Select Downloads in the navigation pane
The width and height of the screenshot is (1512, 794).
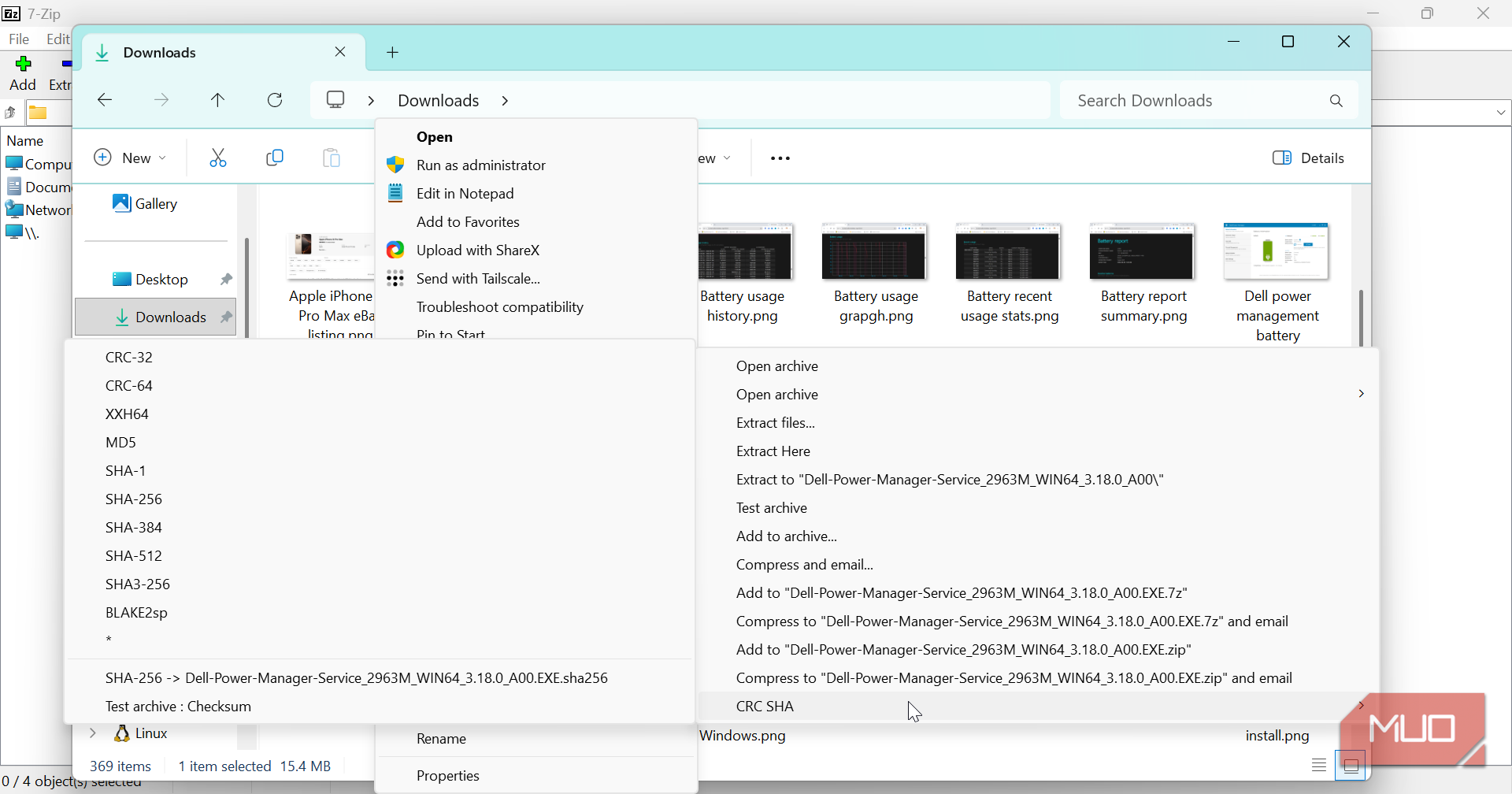tap(156, 317)
